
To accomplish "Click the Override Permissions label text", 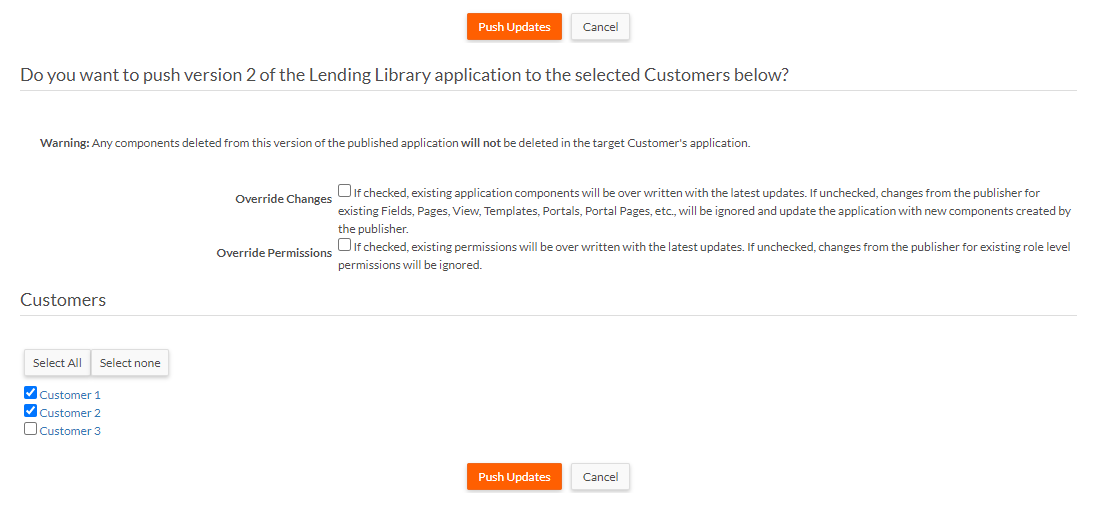I will click(274, 253).
